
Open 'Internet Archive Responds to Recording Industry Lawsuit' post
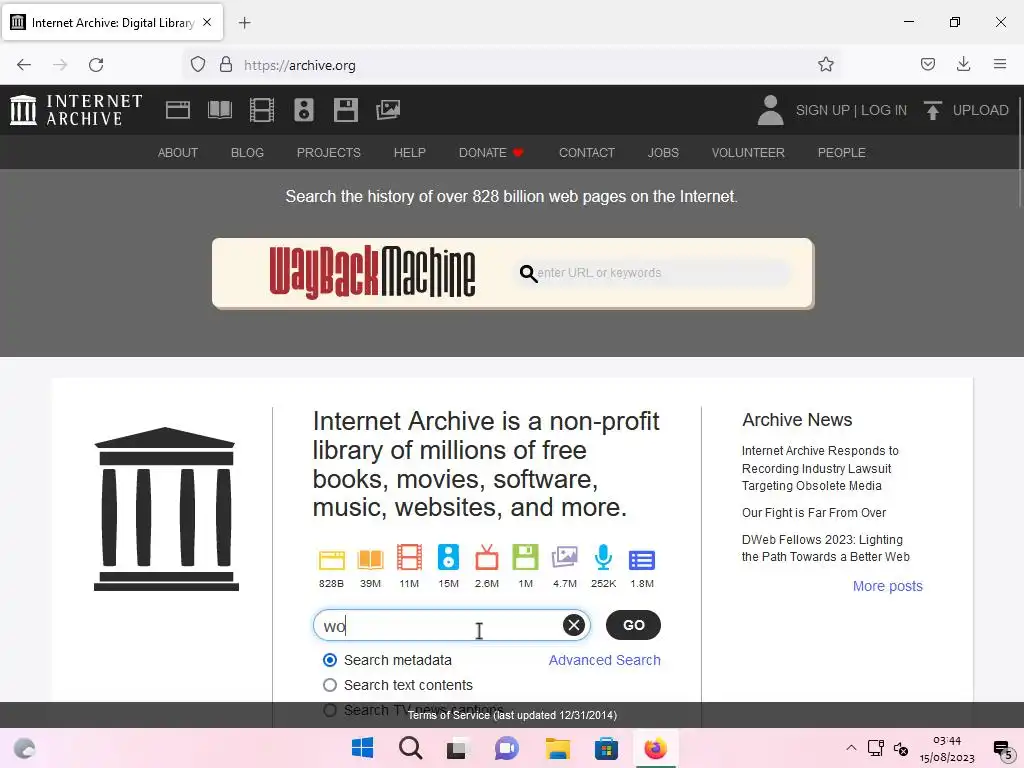[820, 468]
